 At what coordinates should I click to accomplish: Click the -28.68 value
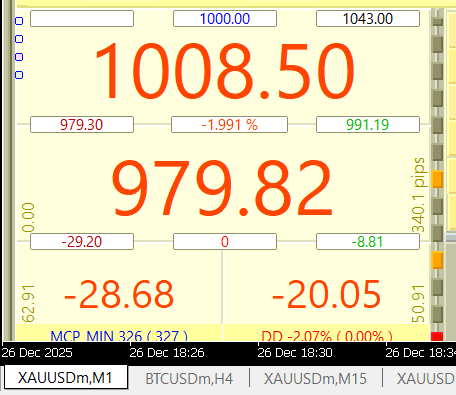point(119,294)
